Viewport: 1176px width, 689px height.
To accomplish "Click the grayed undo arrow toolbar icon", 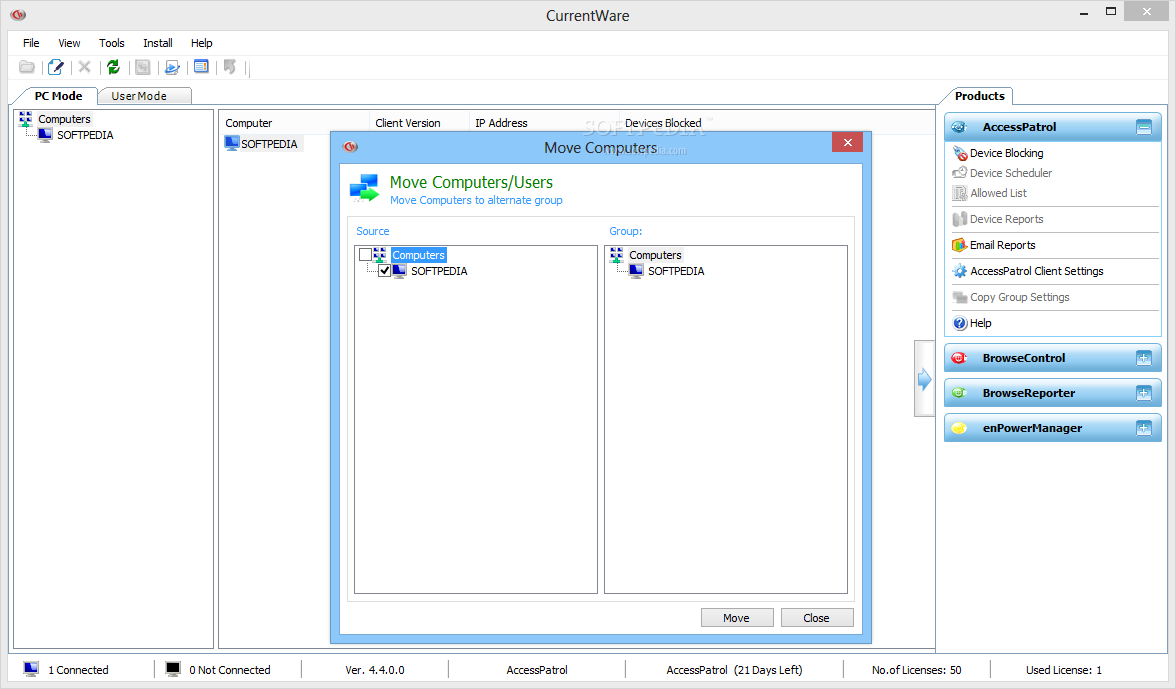I will click(230, 67).
